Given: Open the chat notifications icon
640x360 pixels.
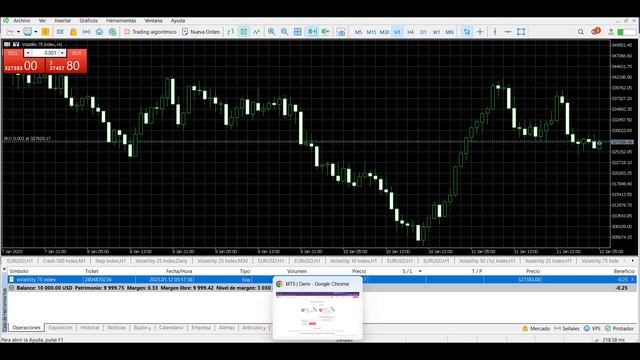Looking at the screenshot, I should point(596,31).
